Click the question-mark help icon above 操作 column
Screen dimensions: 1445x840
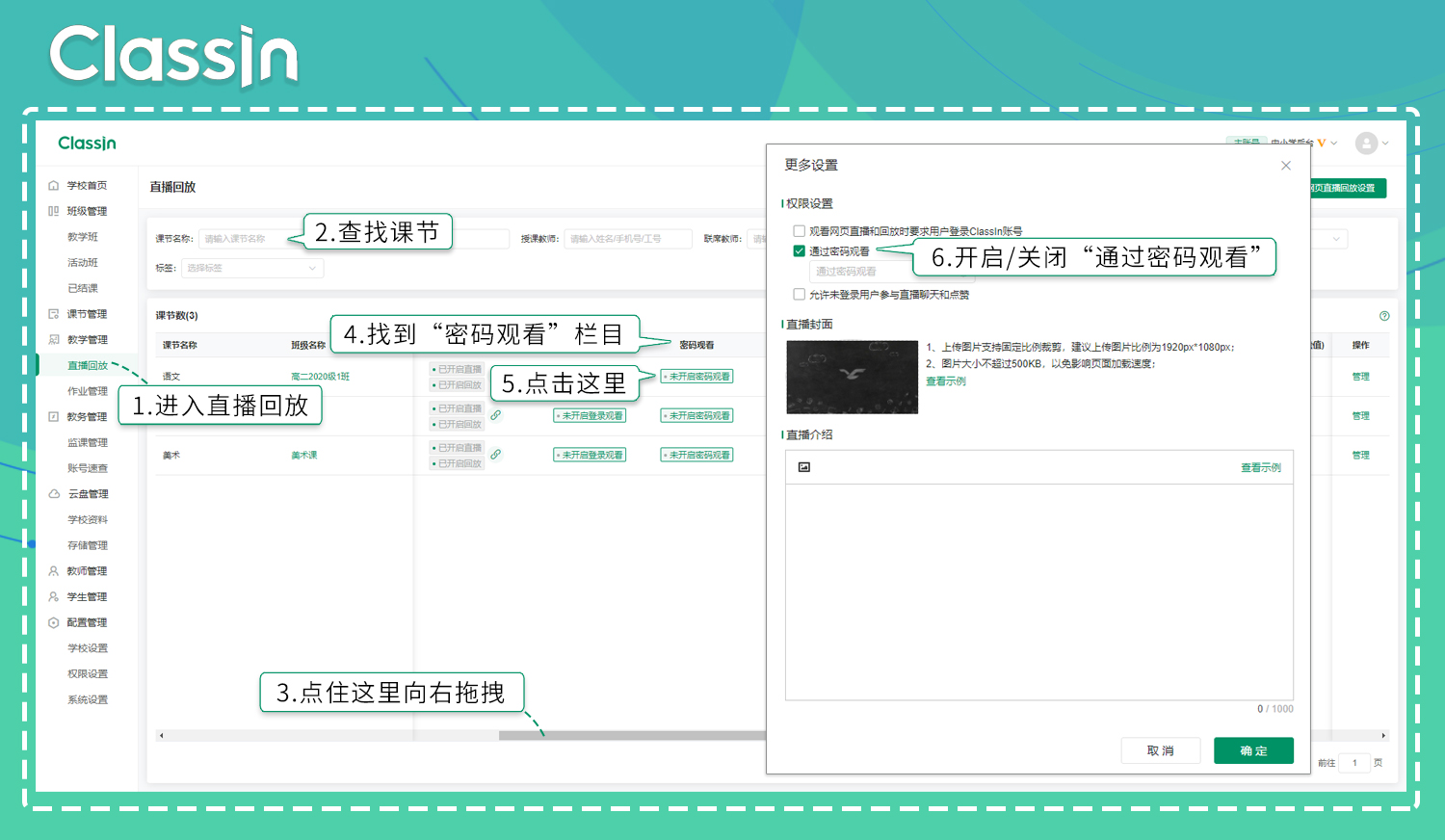pos(1384,316)
